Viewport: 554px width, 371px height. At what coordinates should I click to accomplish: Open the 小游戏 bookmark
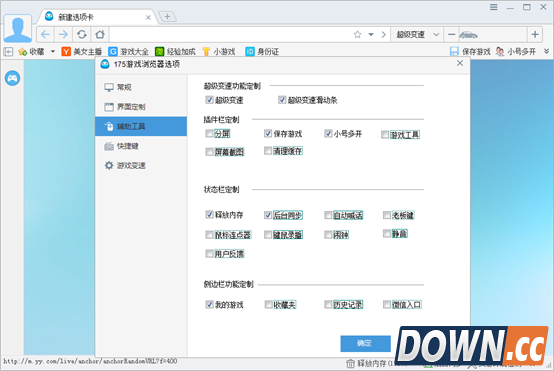[219, 52]
